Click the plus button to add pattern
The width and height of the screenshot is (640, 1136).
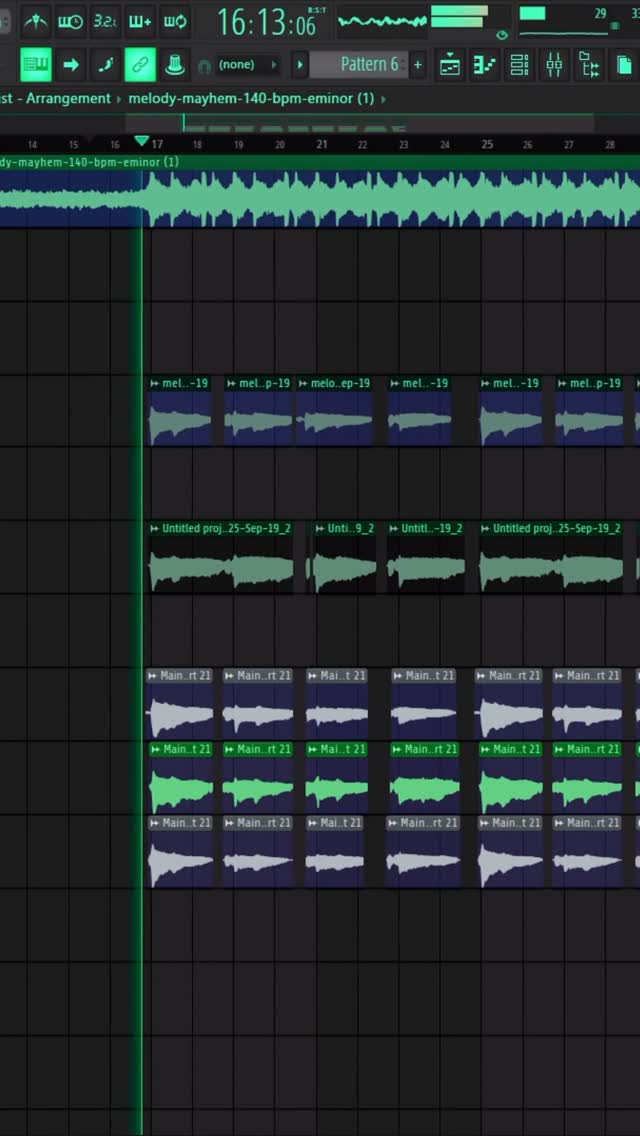click(418, 65)
